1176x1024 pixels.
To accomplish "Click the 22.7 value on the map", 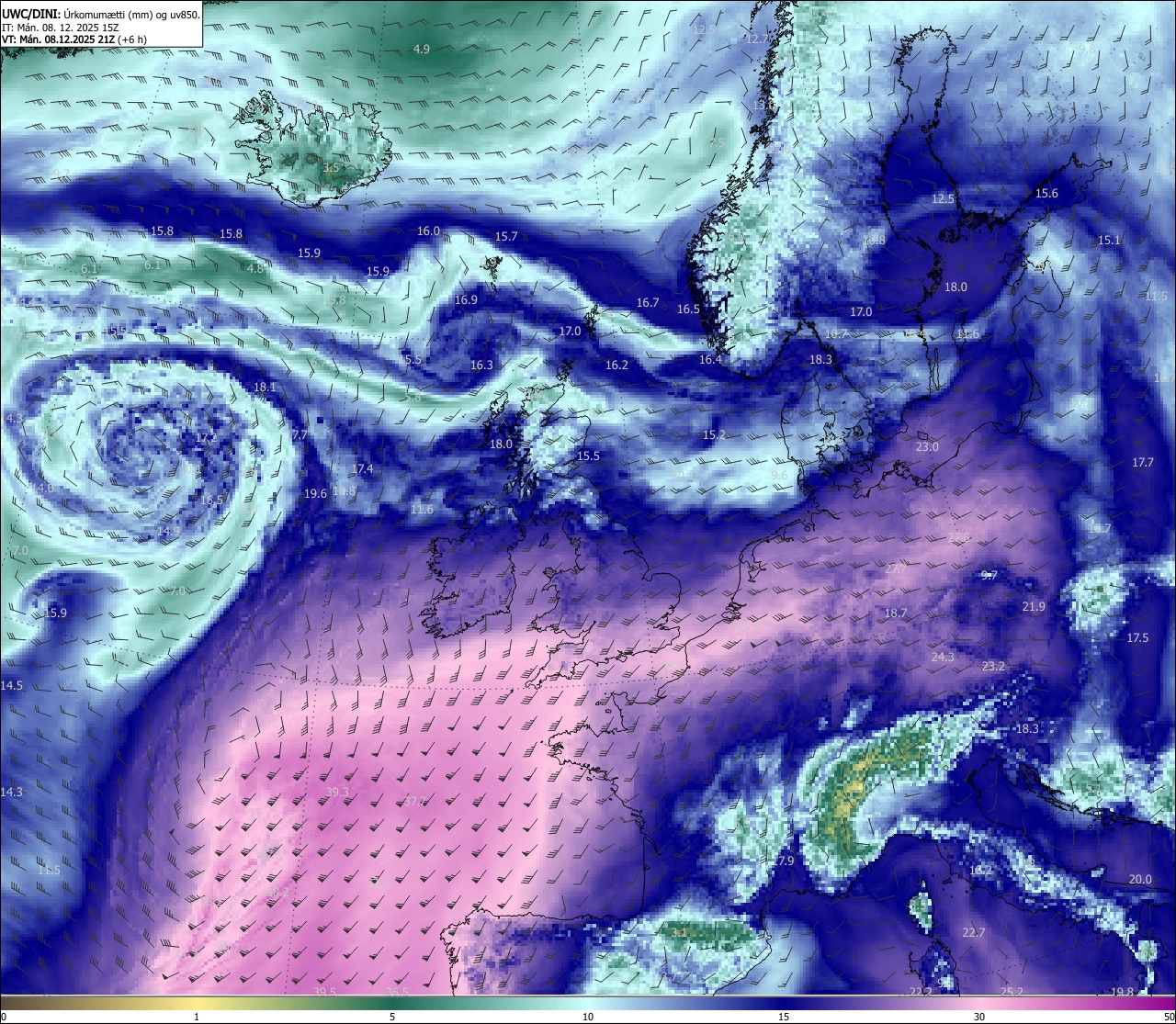I will [x=973, y=933].
